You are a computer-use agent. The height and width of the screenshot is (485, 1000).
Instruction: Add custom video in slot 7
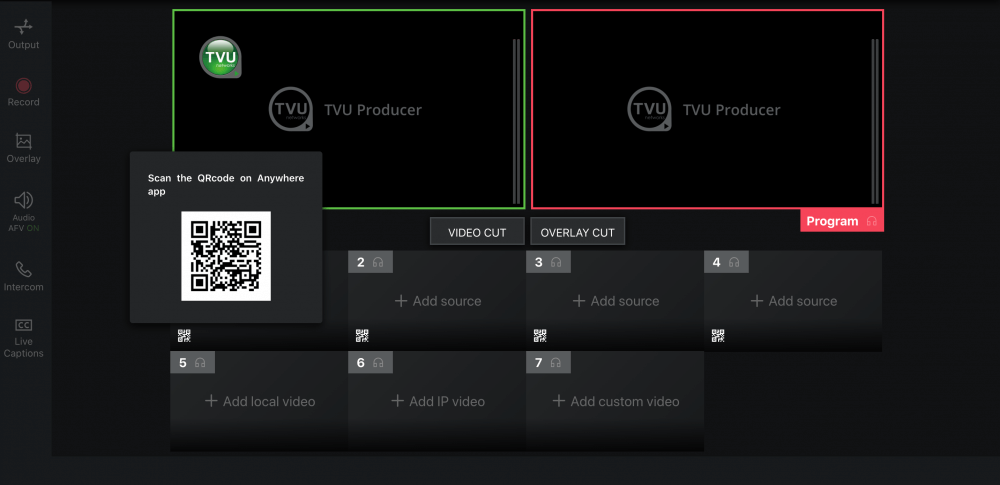click(615, 401)
